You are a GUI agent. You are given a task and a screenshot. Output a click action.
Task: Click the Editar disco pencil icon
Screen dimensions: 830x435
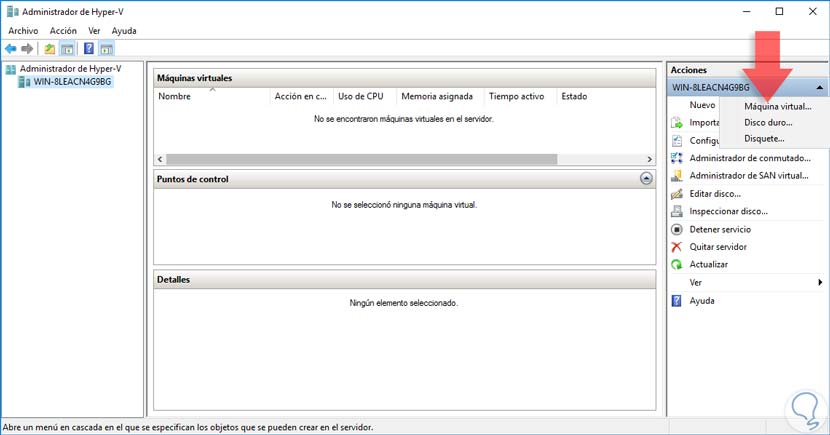[x=676, y=194]
